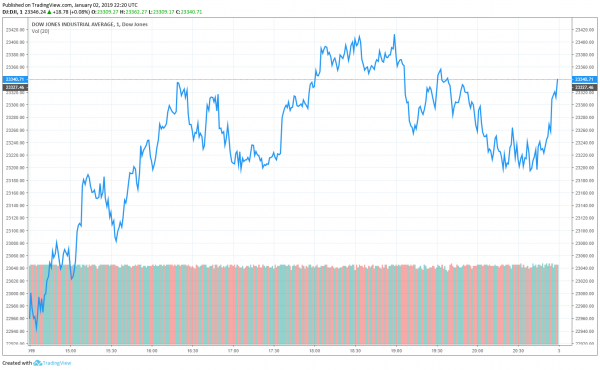Click the dark 23327.46 tag on left axis

coord(14,88)
